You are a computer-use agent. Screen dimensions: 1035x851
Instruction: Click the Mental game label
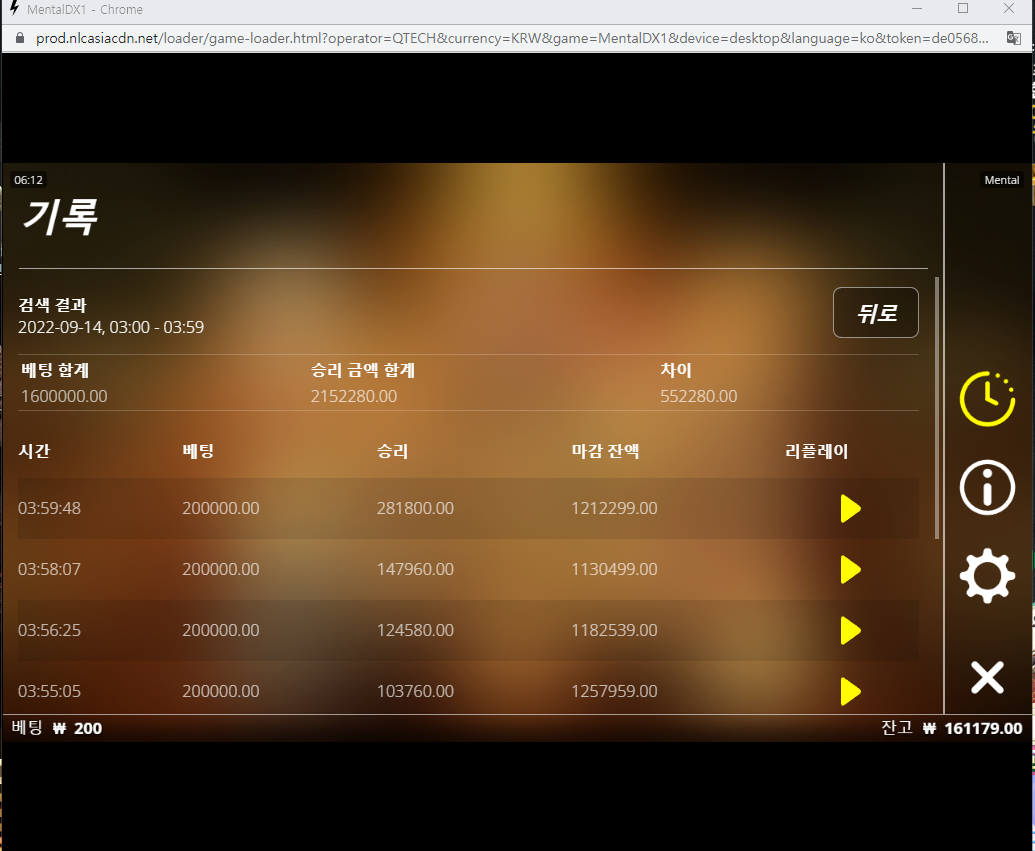click(1001, 180)
